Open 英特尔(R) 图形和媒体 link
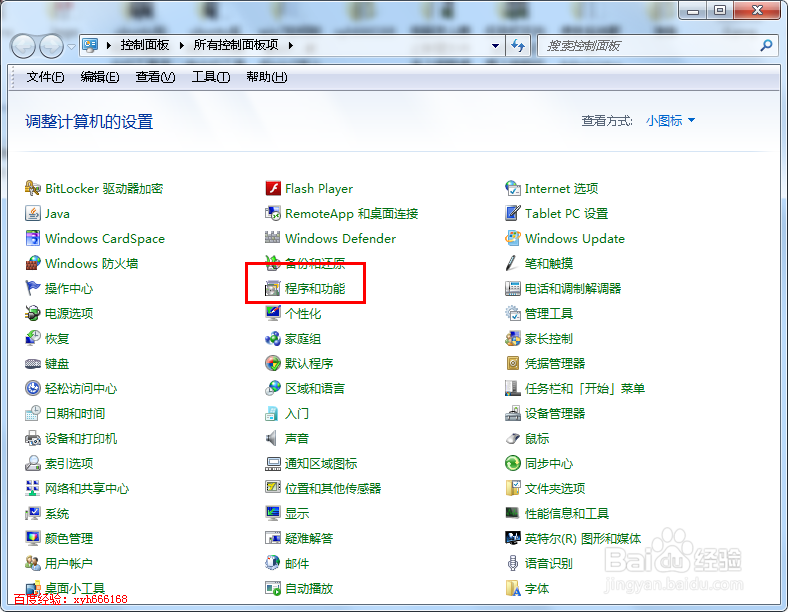 tap(583, 539)
